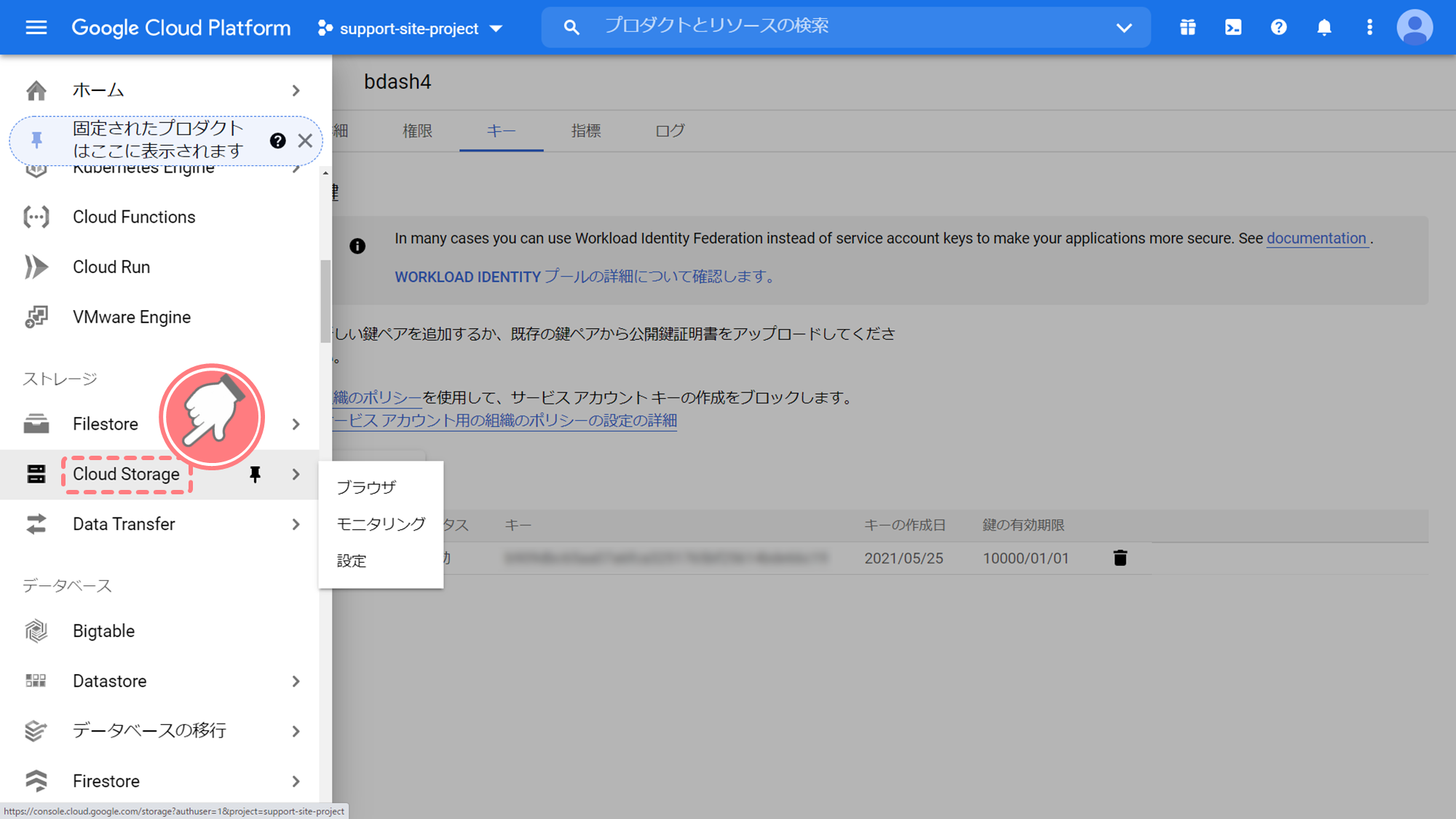Click the Datastore icon
This screenshot has width=1456, height=819.
coord(36,681)
